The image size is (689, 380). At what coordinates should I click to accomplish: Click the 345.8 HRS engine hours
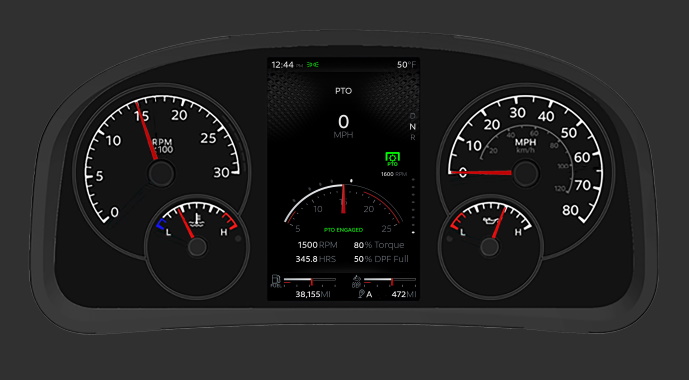[x=315, y=259]
